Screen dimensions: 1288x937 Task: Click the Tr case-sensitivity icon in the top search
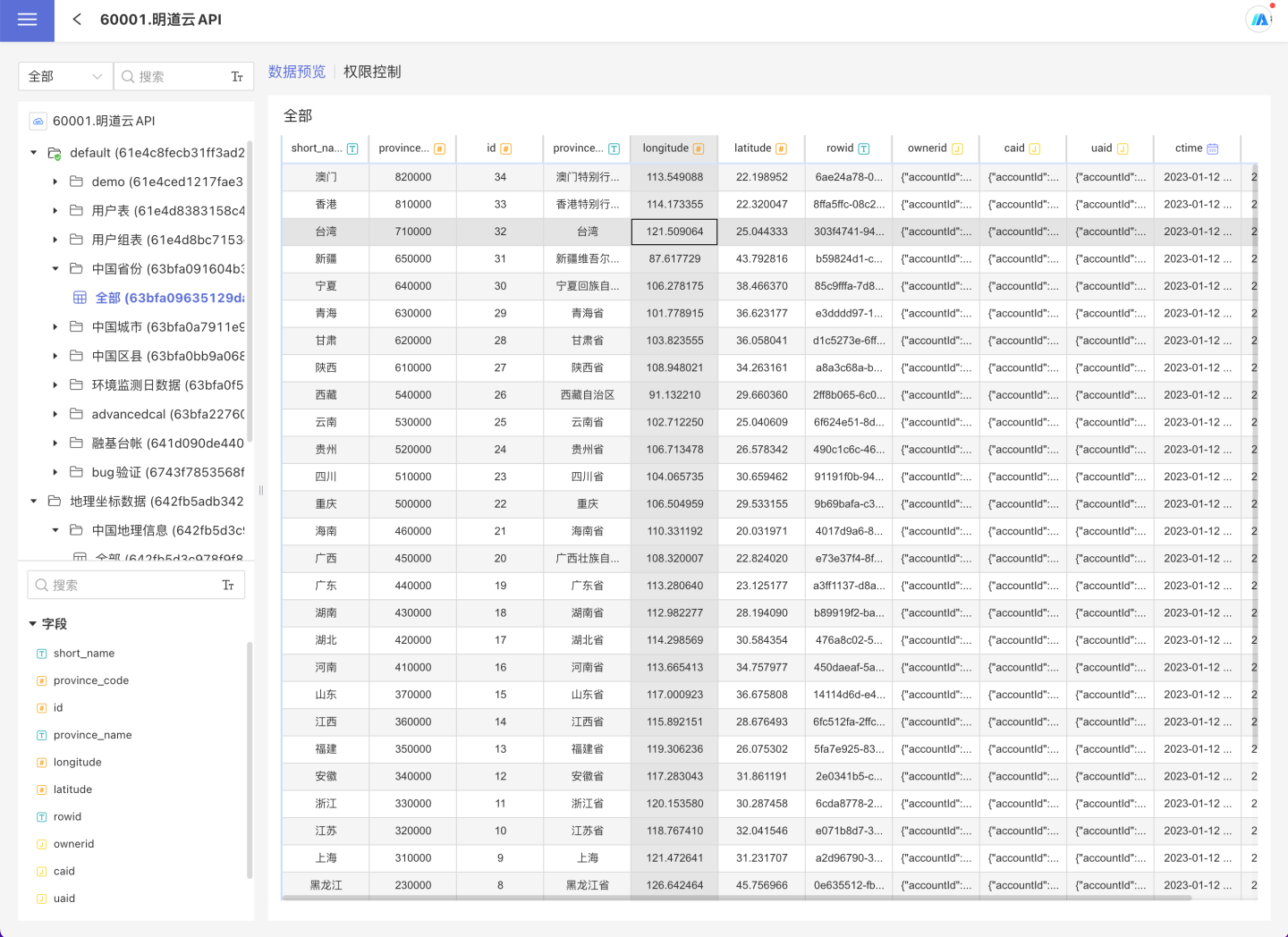click(x=237, y=77)
